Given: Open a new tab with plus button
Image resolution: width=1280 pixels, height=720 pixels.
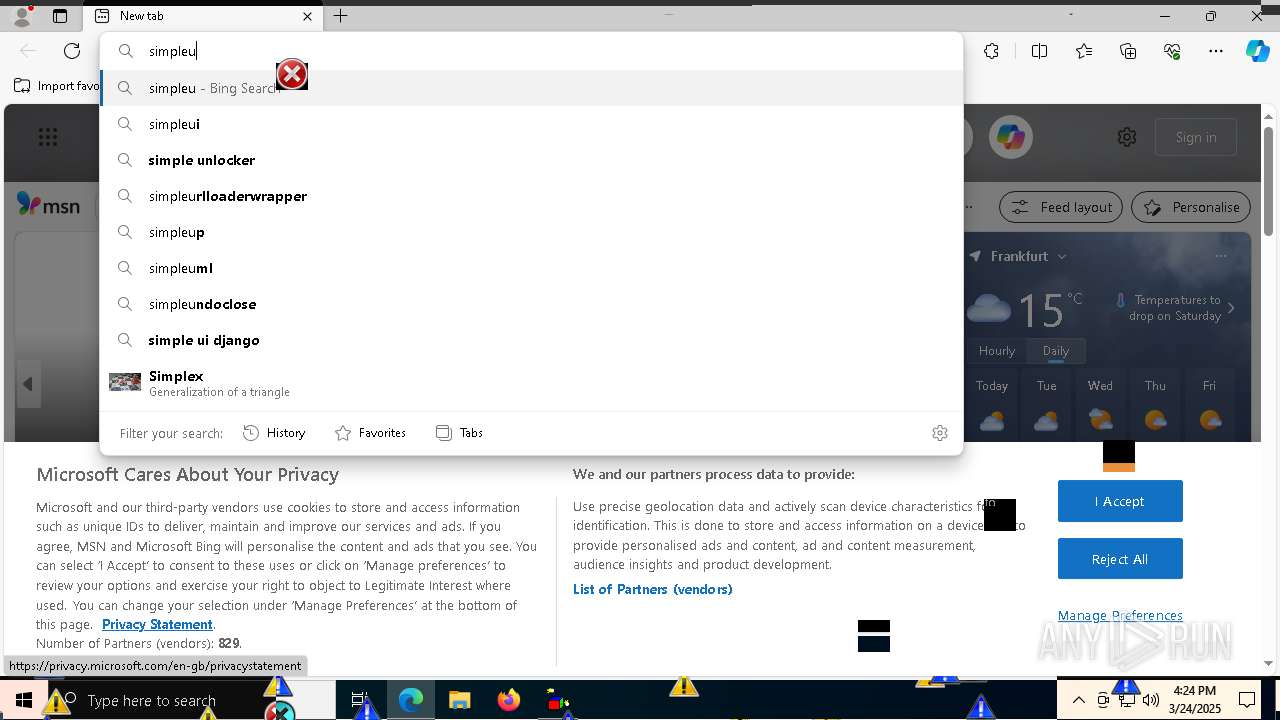Looking at the screenshot, I should pos(341,16).
